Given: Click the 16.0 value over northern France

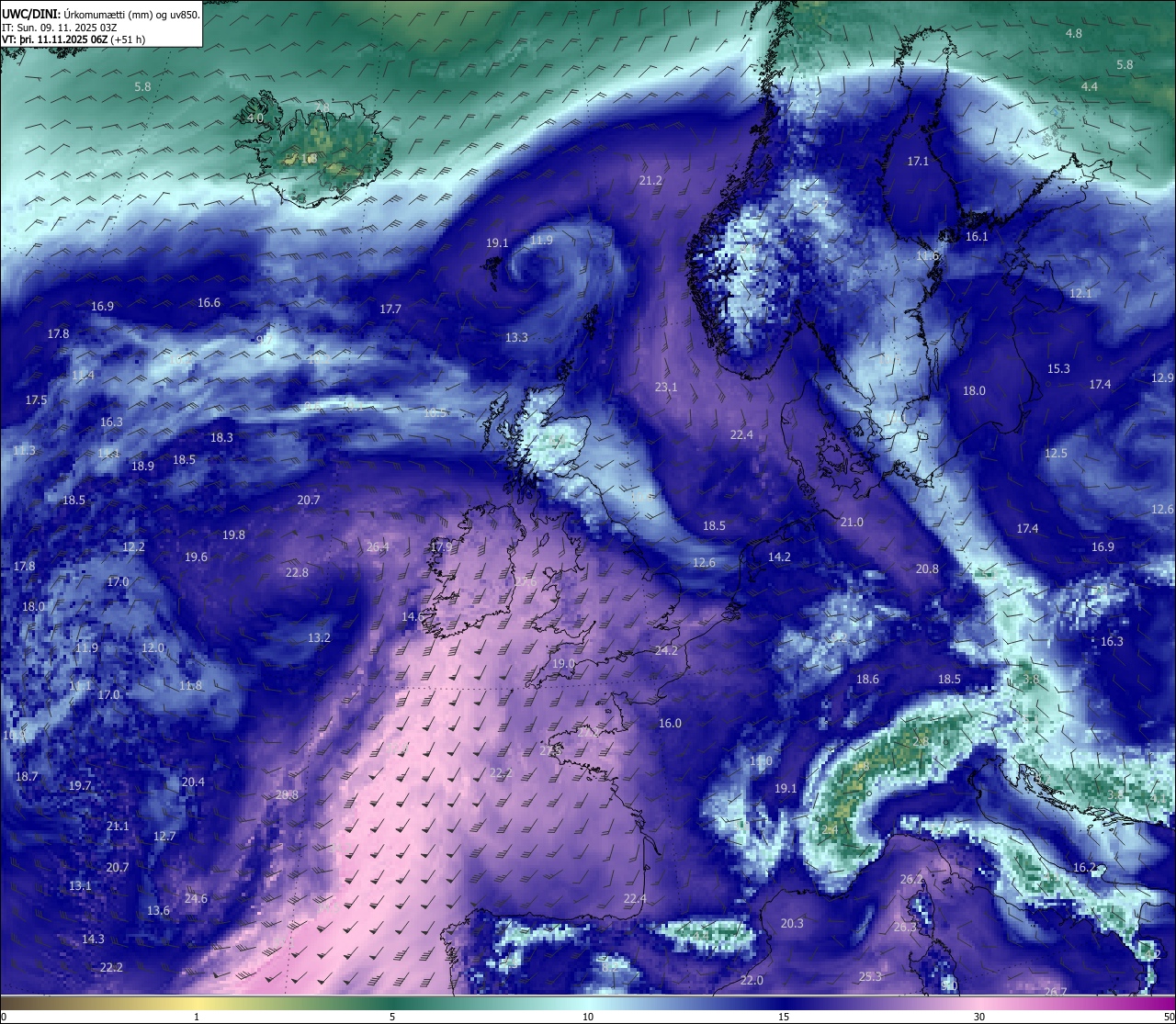Looking at the screenshot, I should [670, 723].
